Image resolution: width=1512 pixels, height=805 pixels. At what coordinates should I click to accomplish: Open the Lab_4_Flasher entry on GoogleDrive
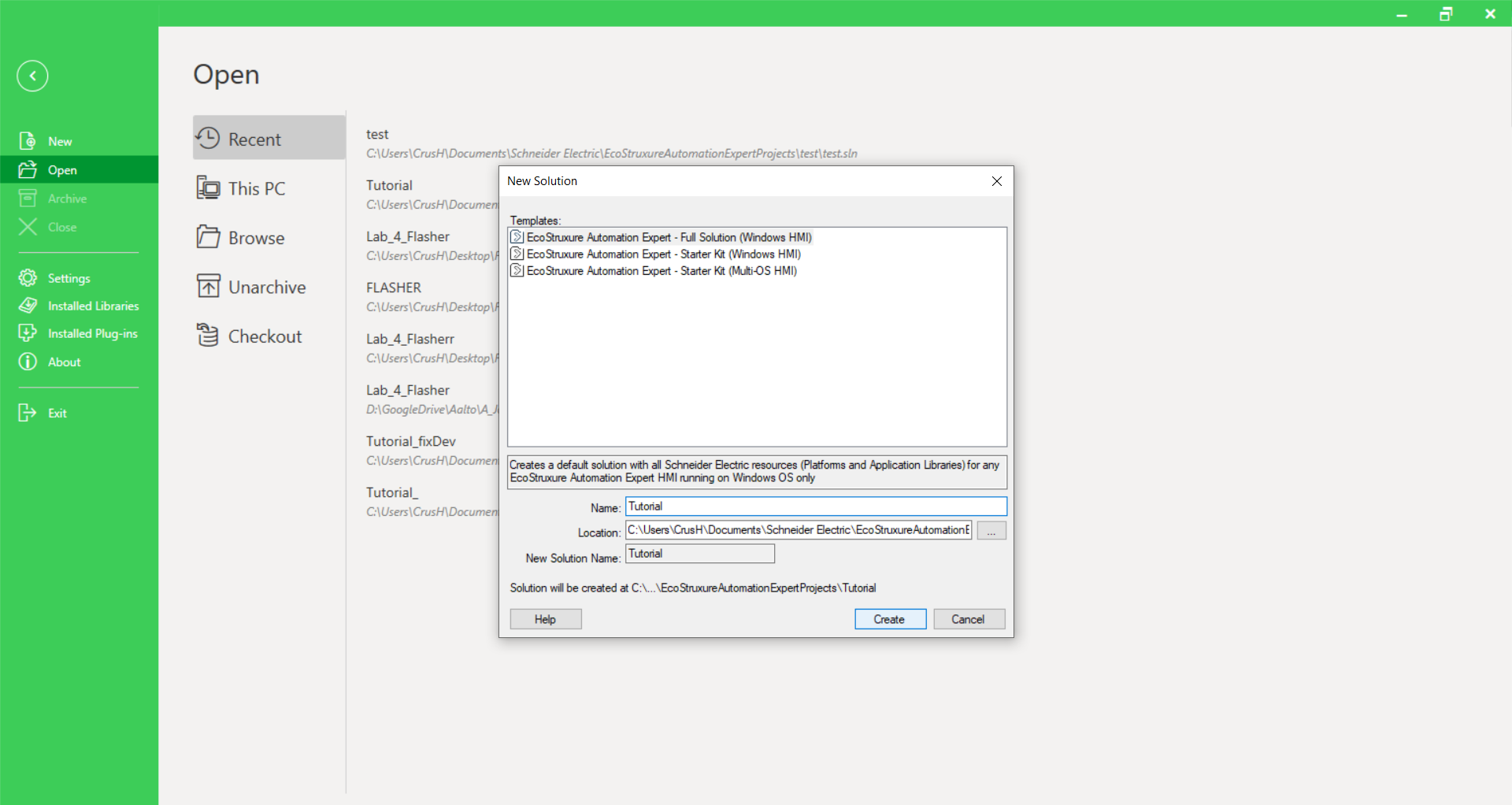click(408, 391)
